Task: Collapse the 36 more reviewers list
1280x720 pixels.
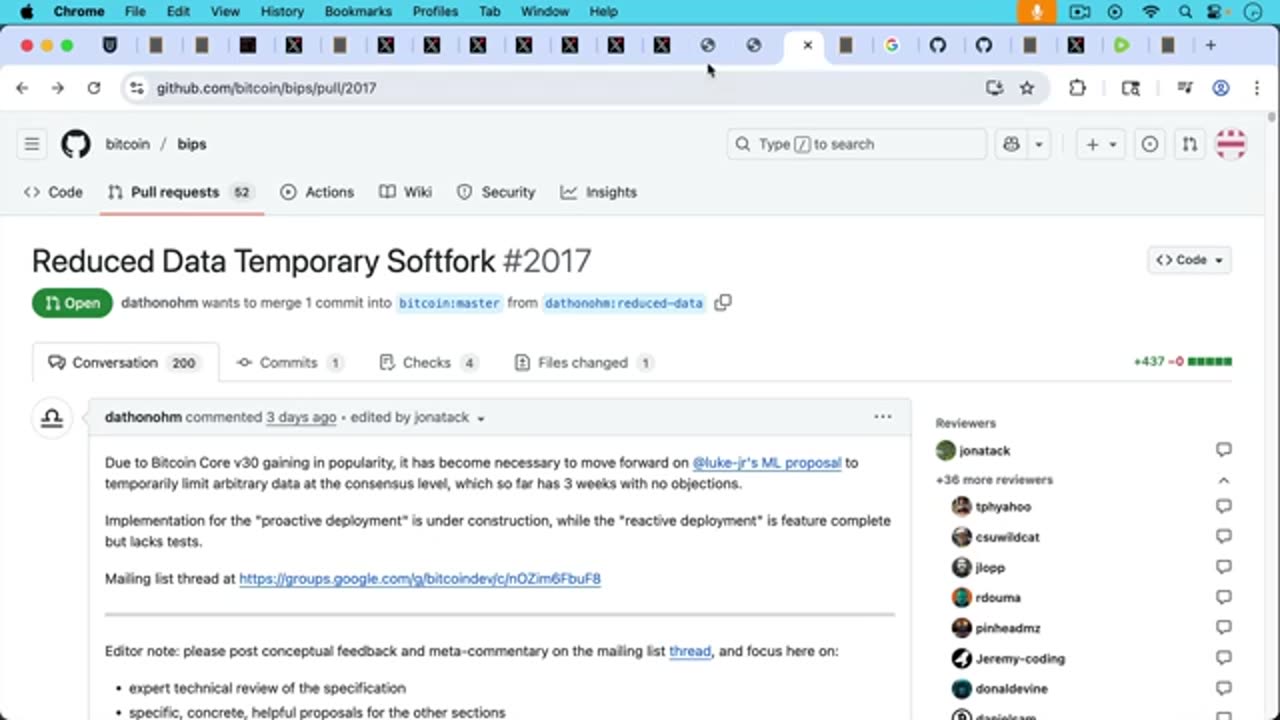Action: [1223, 480]
